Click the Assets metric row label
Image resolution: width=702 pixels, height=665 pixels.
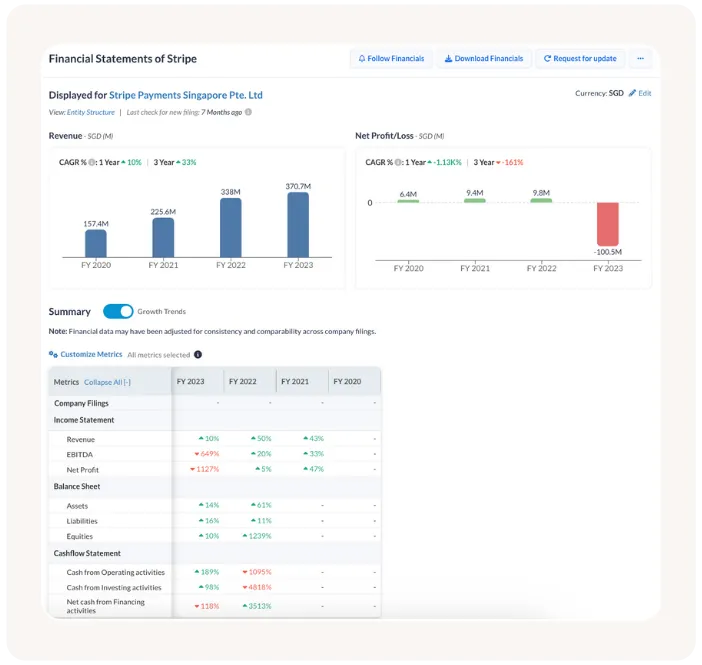pos(77,506)
